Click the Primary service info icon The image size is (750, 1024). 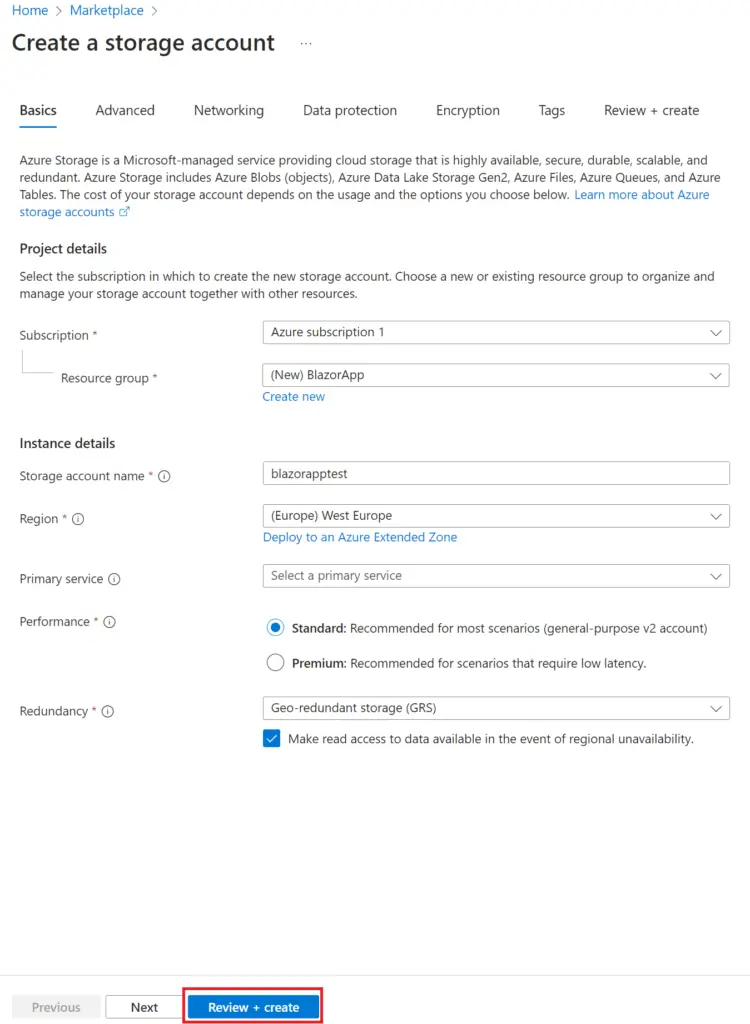(115, 579)
